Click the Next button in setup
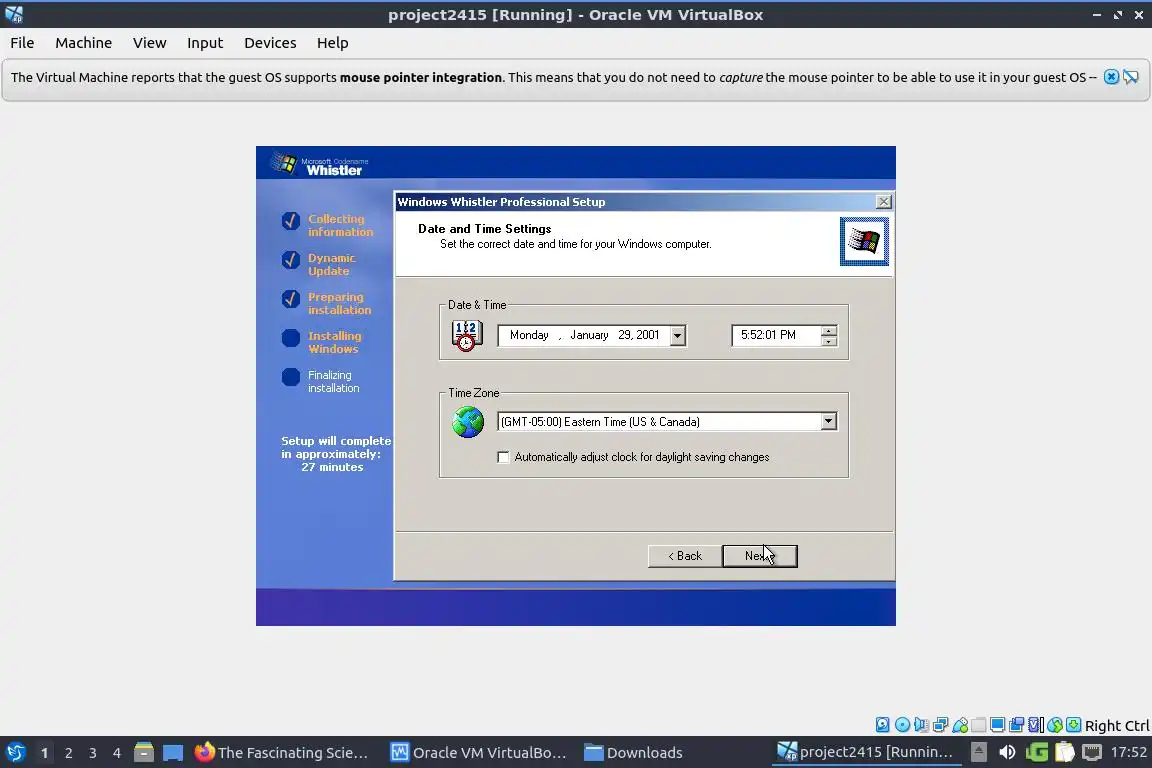 tap(760, 556)
